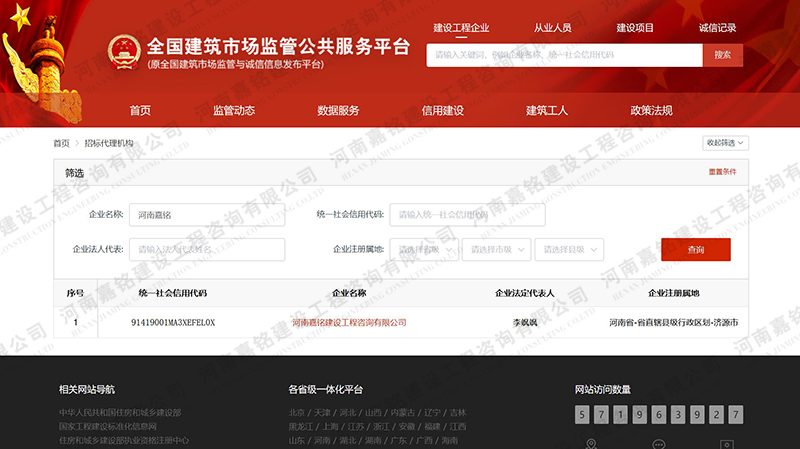Open the 广东 provincial platform link
Image resolution: width=800 pixels, height=449 pixels.
point(398,440)
